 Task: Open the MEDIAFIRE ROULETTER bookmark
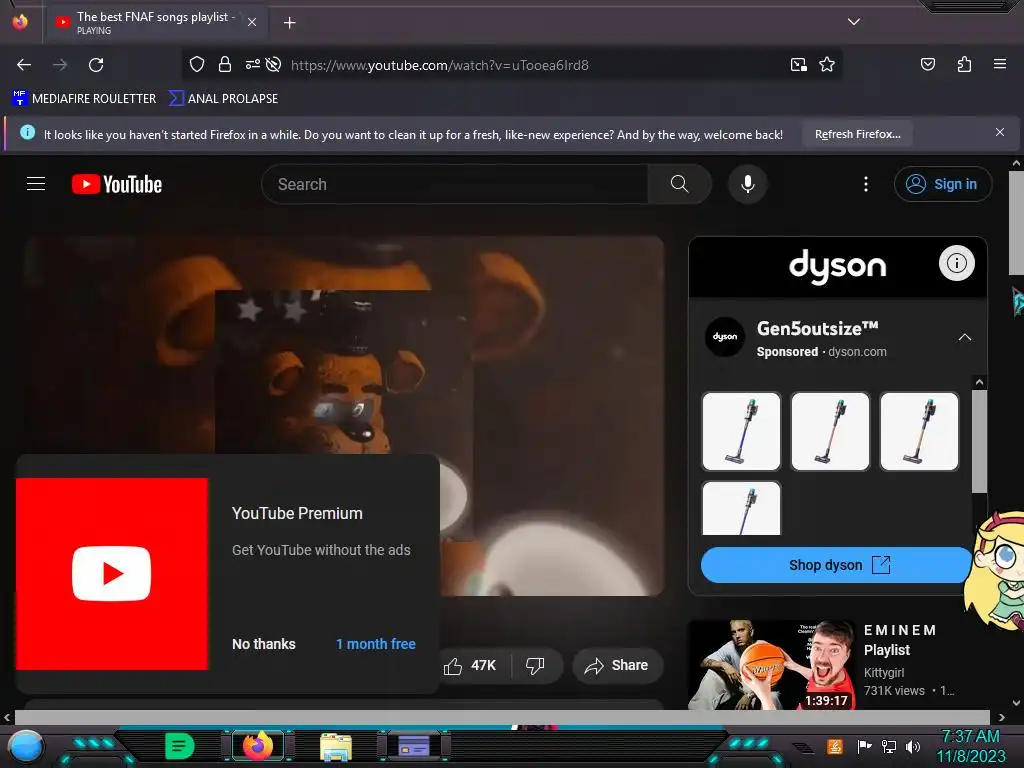click(84, 99)
